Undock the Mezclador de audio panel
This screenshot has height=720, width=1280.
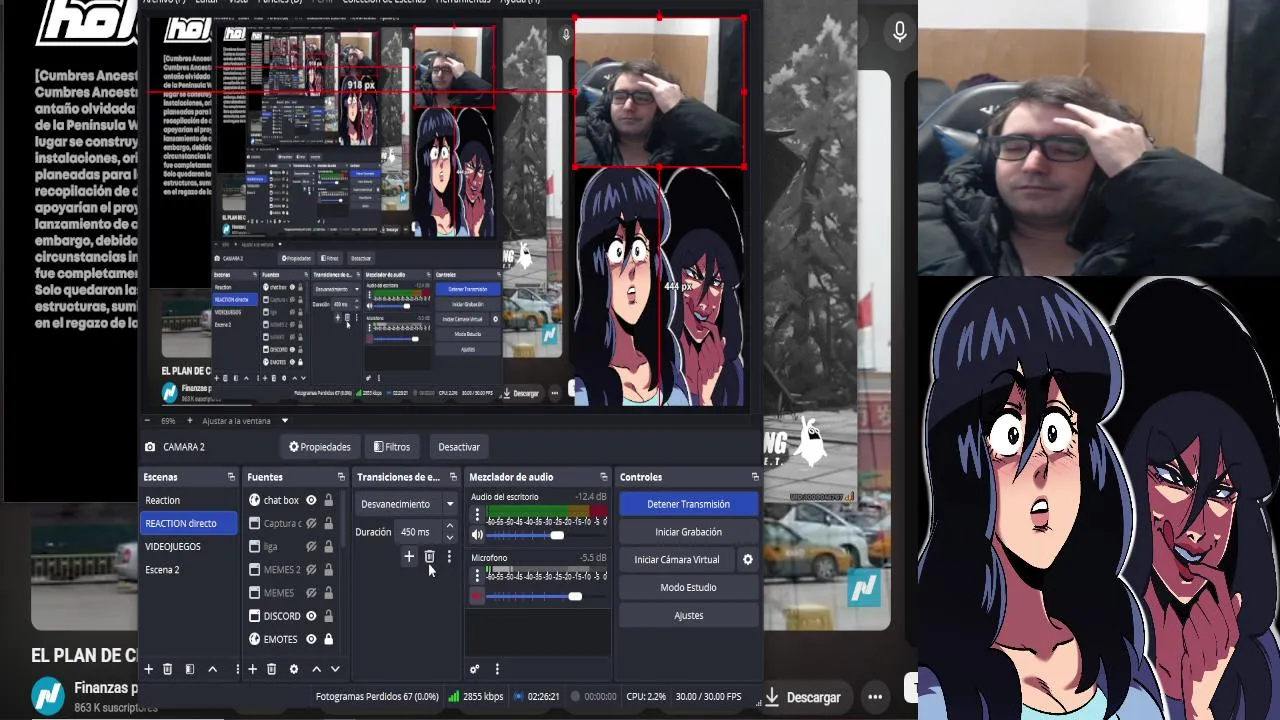(603, 477)
